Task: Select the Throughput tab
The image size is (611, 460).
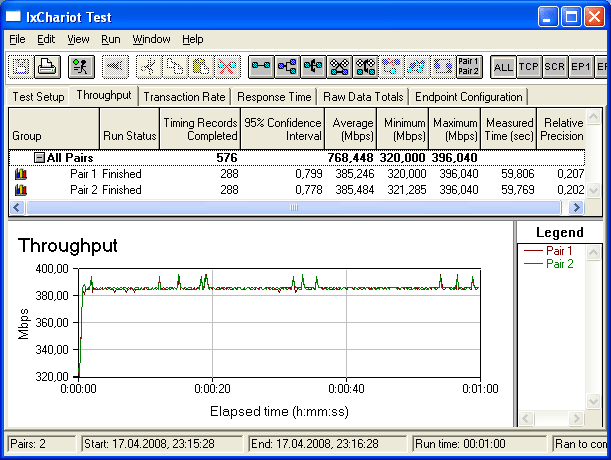Action: [104, 95]
